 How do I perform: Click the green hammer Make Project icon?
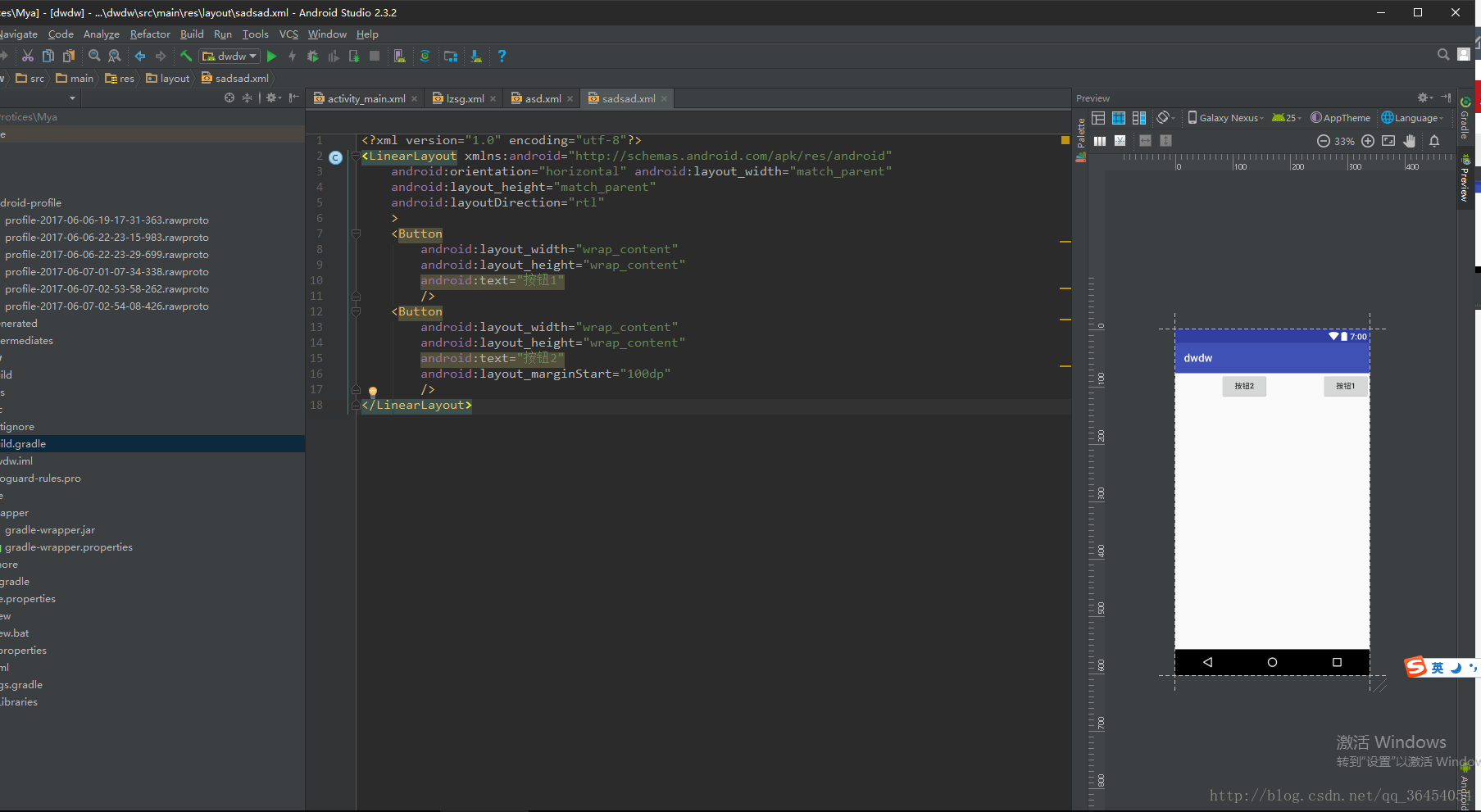(186, 56)
